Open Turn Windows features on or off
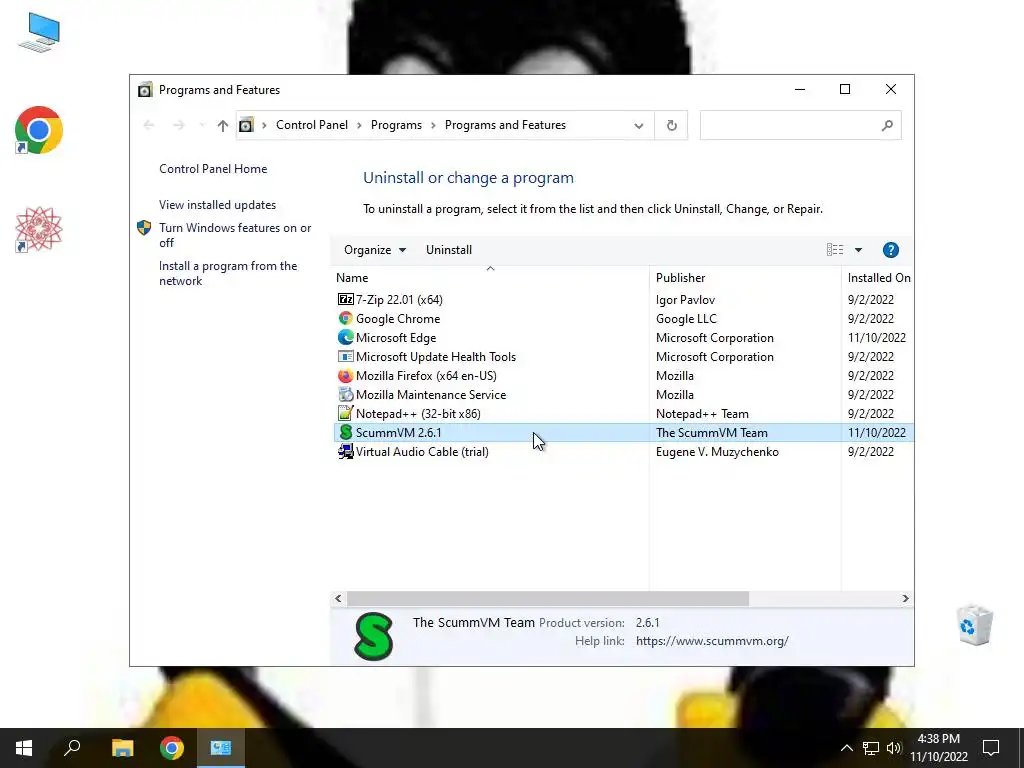Image resolution: width=1024 pixels, height=768 pixels. coord(235,235)
